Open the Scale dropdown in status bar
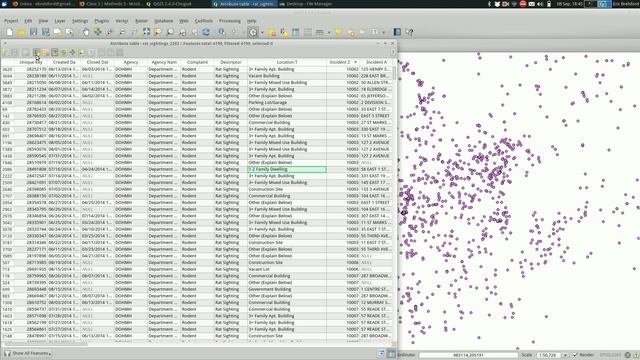 [x=565, y=355]
